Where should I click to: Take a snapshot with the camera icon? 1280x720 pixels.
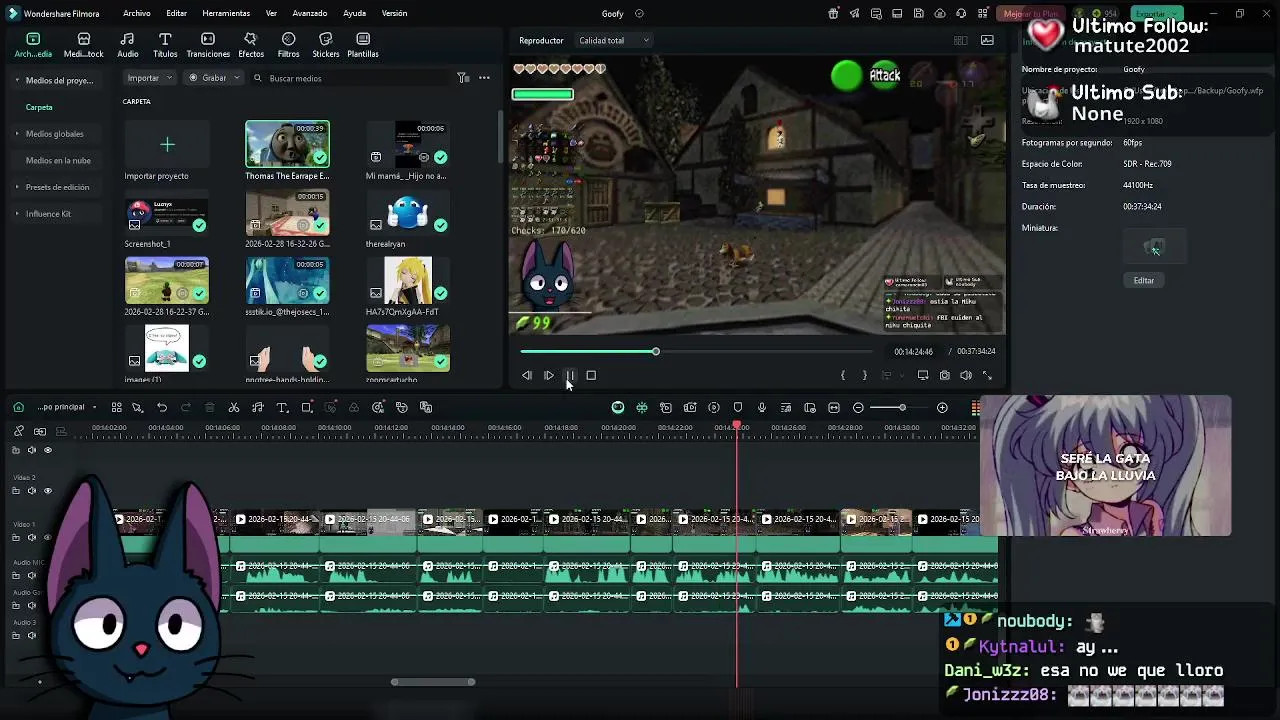(945, 375)
